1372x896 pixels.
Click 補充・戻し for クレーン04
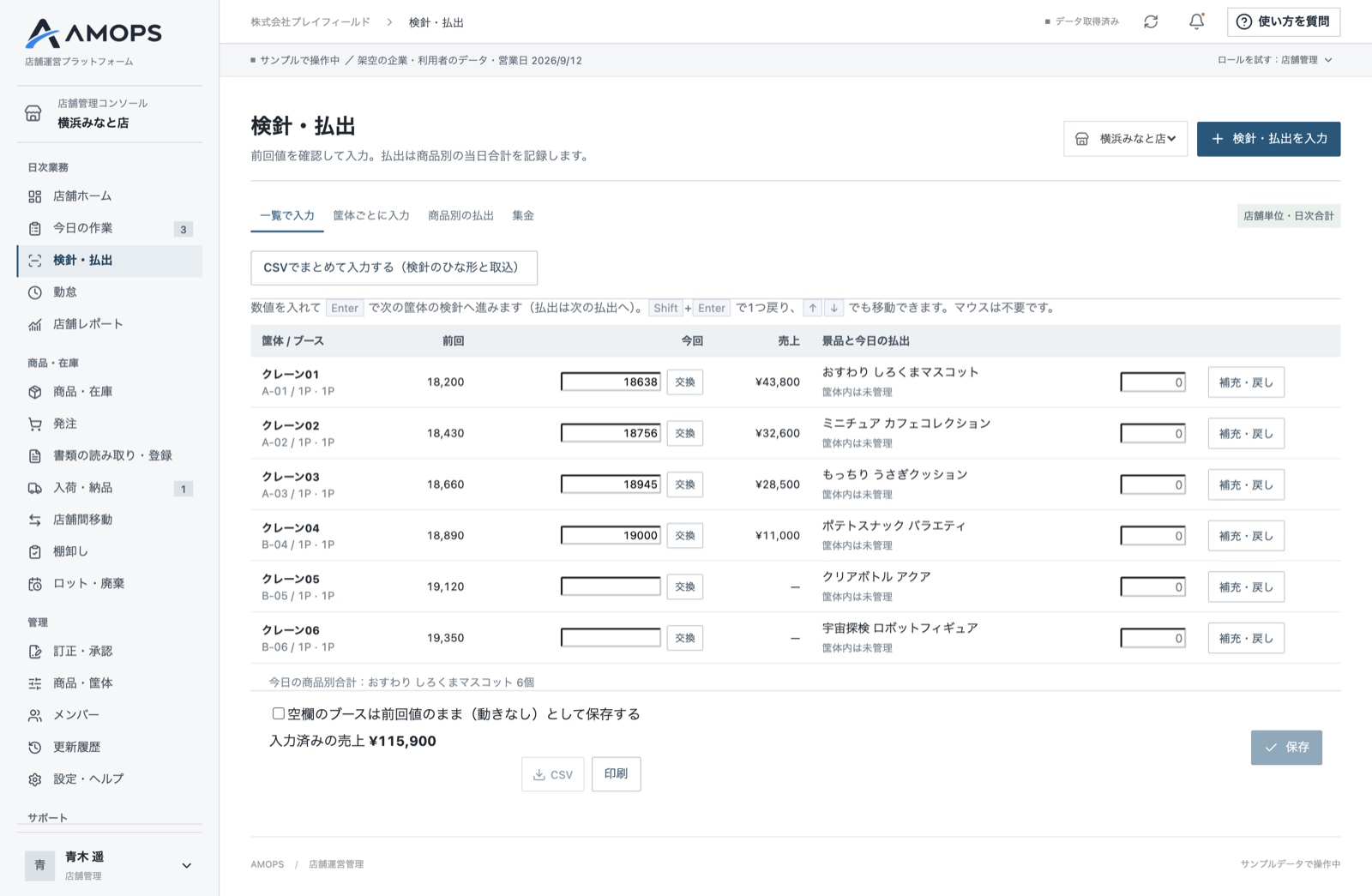[x=1246, y=536]
